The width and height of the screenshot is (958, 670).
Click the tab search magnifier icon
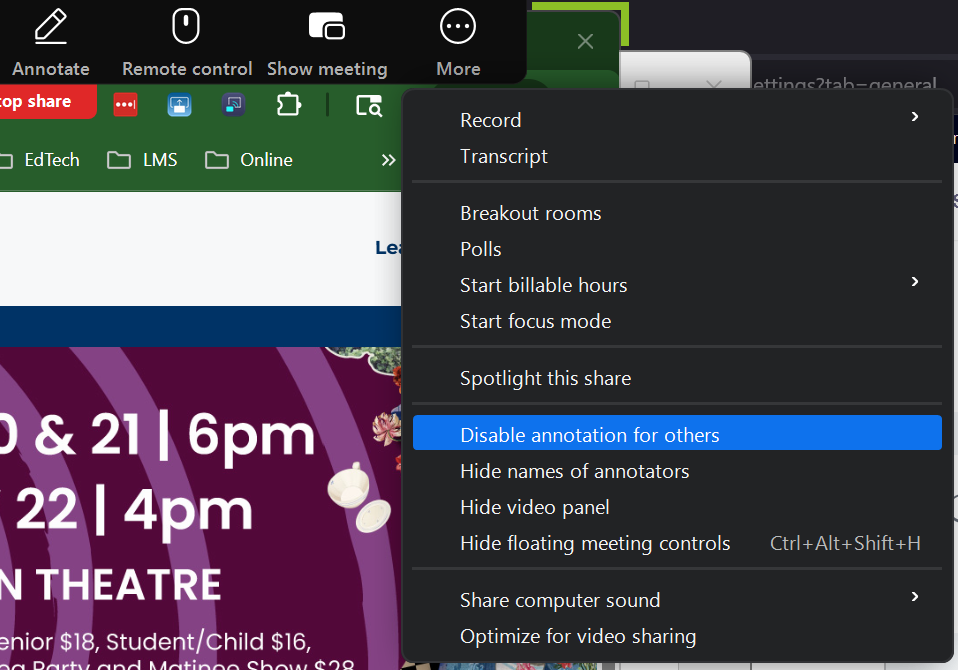[x=369, y=105]
